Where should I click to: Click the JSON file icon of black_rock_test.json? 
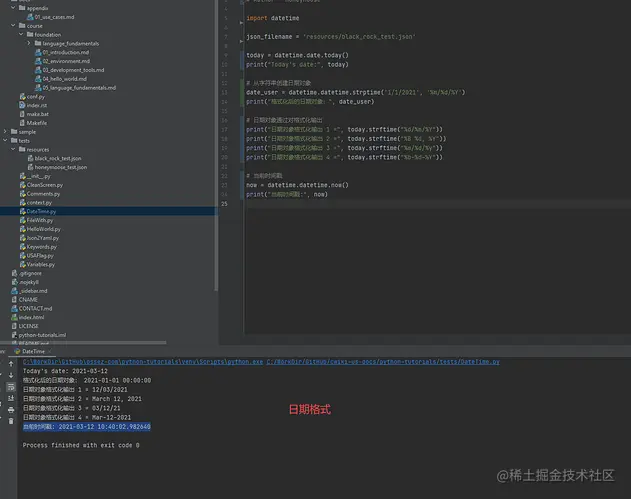click(31, 159)
